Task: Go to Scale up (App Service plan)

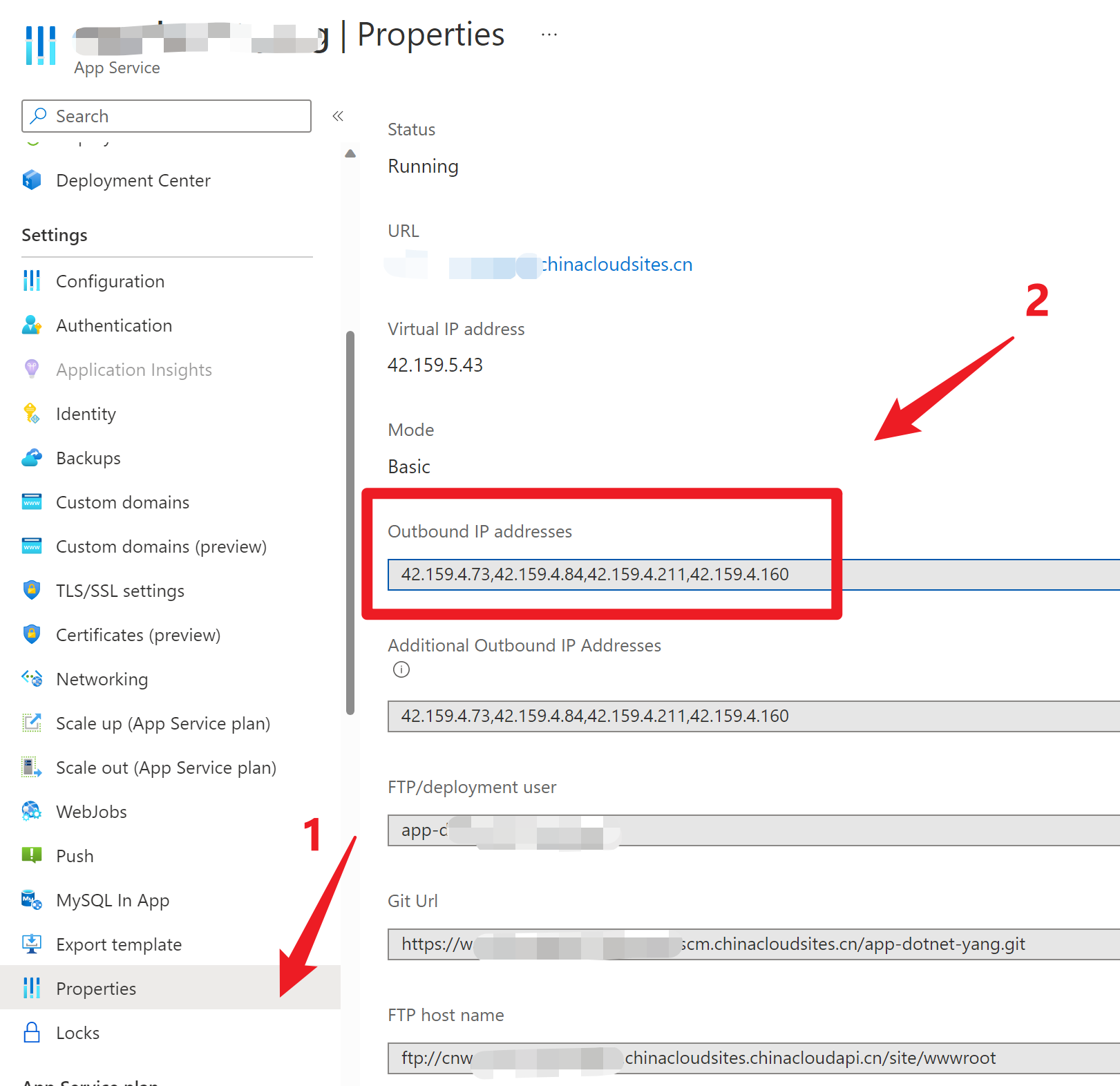Action: tap(163, 723)
